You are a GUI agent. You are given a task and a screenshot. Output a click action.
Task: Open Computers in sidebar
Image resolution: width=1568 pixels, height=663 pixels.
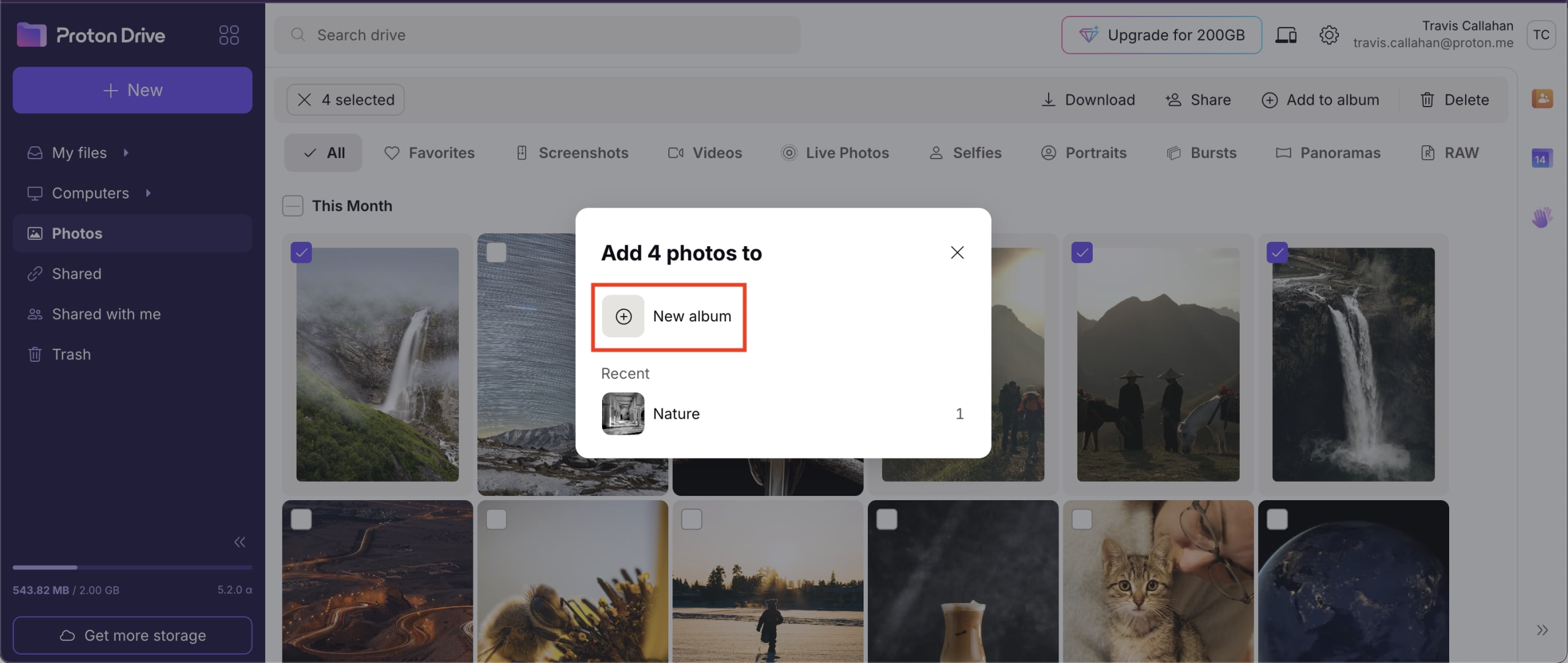[x=90, y=193]
